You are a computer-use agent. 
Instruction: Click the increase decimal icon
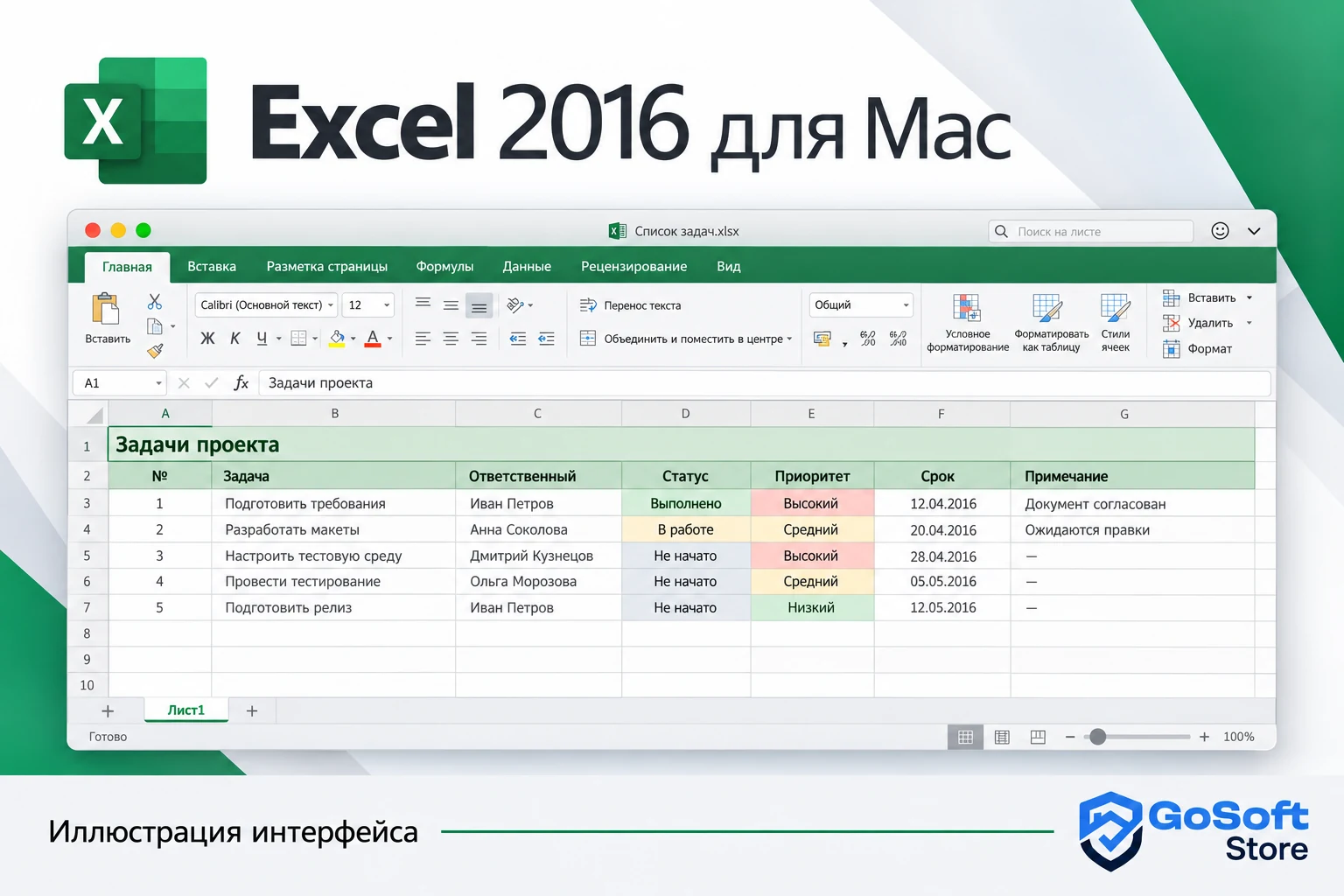point(868,339)
